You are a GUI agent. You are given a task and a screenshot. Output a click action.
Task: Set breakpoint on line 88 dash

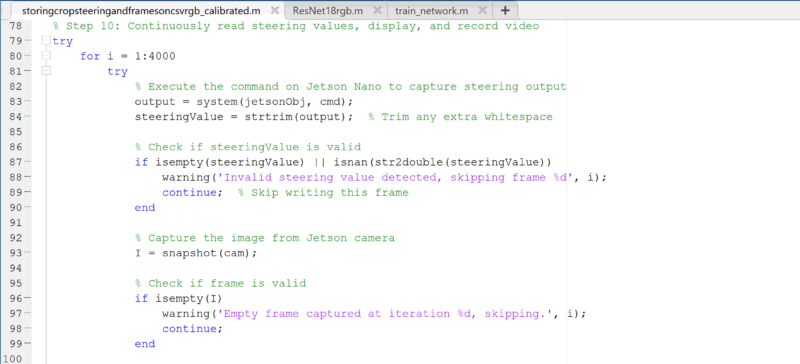click(x=28, y=177)
